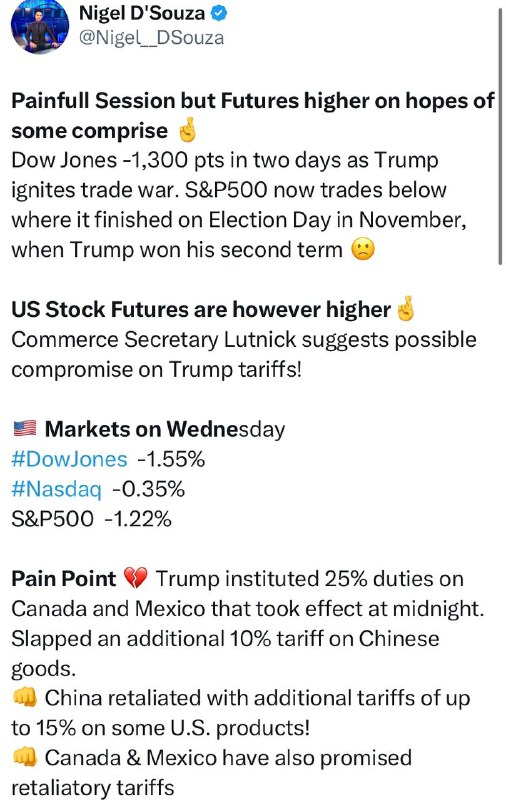
Task: Click the 'Markets on Wednesday' heading text
Action: pyautogui.click(x=165, y=429)
